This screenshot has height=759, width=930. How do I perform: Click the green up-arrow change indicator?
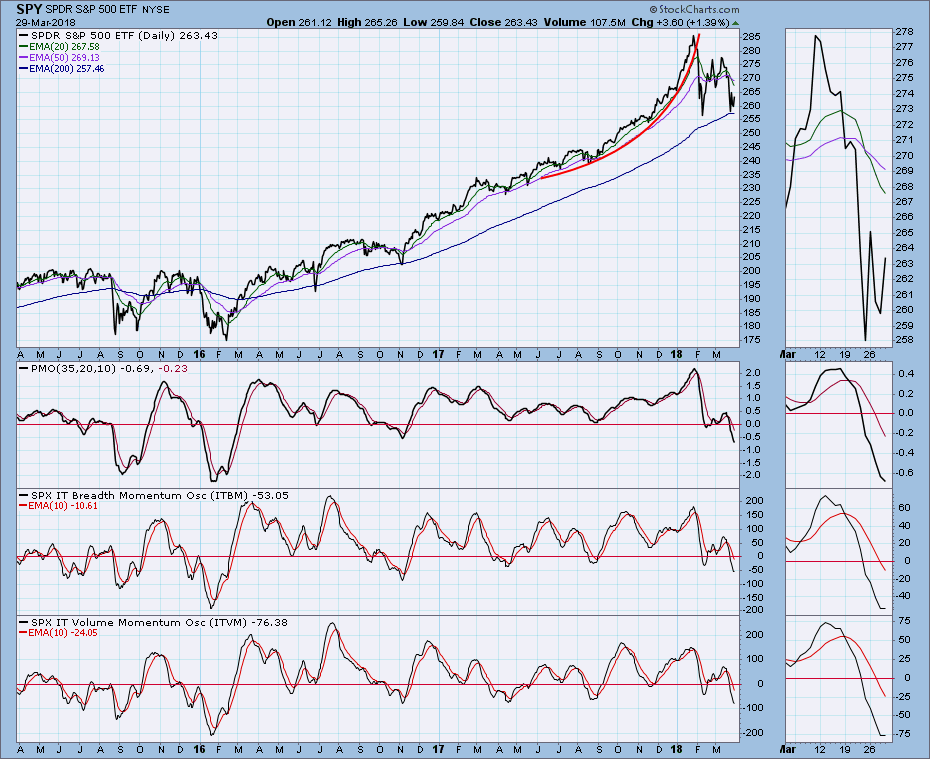(735, 23)
